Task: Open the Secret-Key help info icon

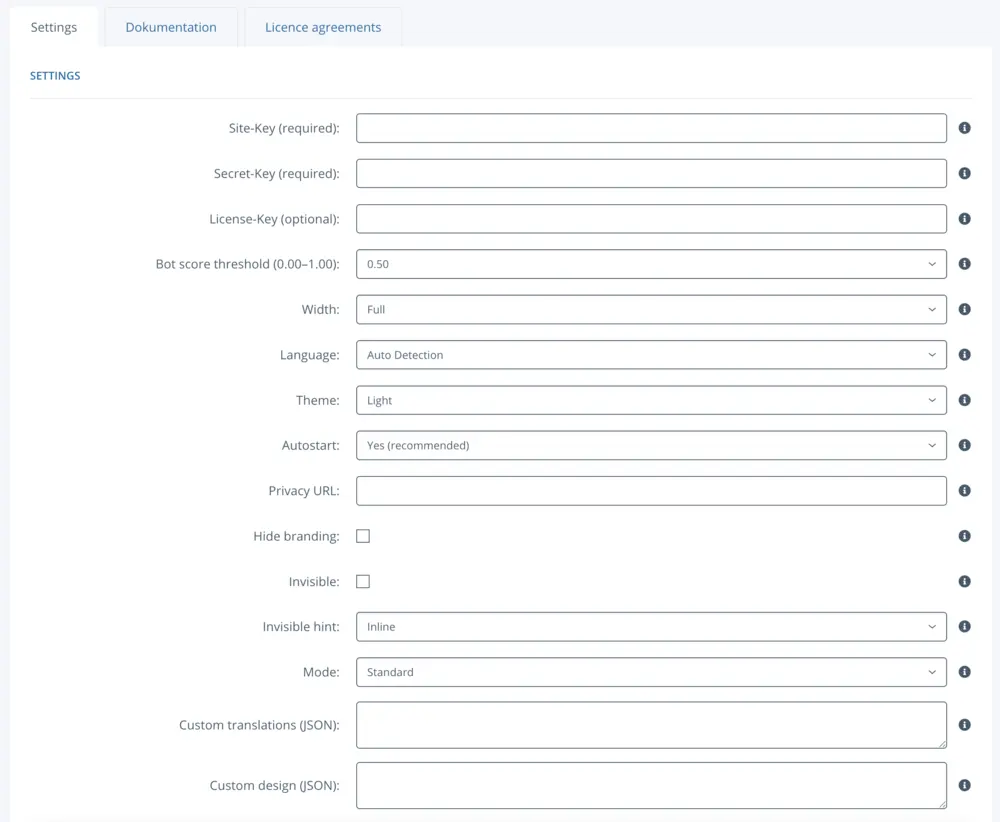Action: click(965, 172)
